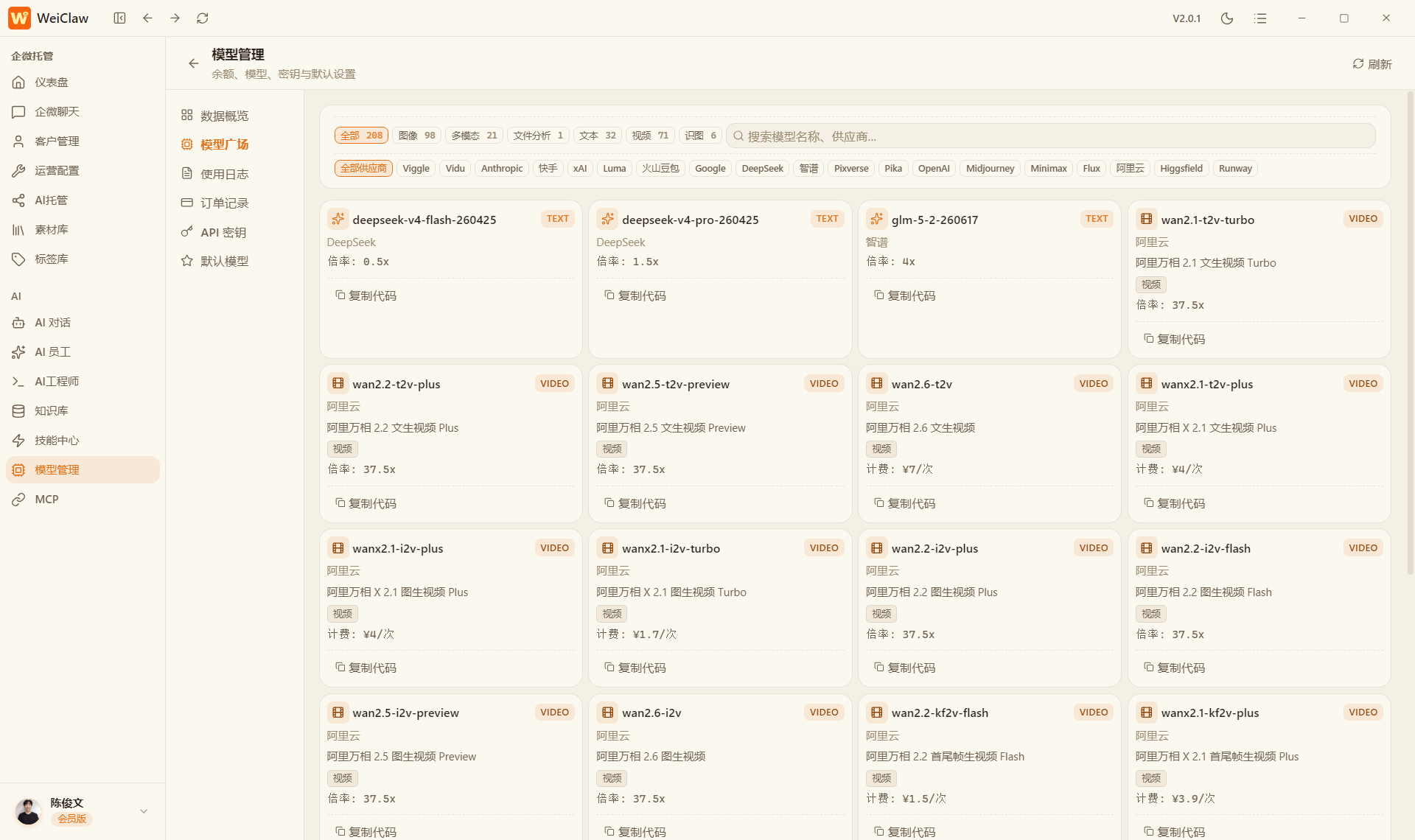Click wan2.2-t2v-plus film icon

pyautogui.click(x=338, y=383)
